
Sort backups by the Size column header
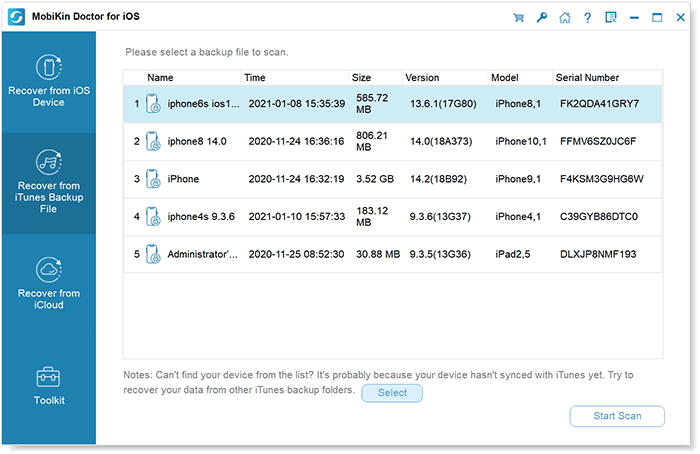361,77
